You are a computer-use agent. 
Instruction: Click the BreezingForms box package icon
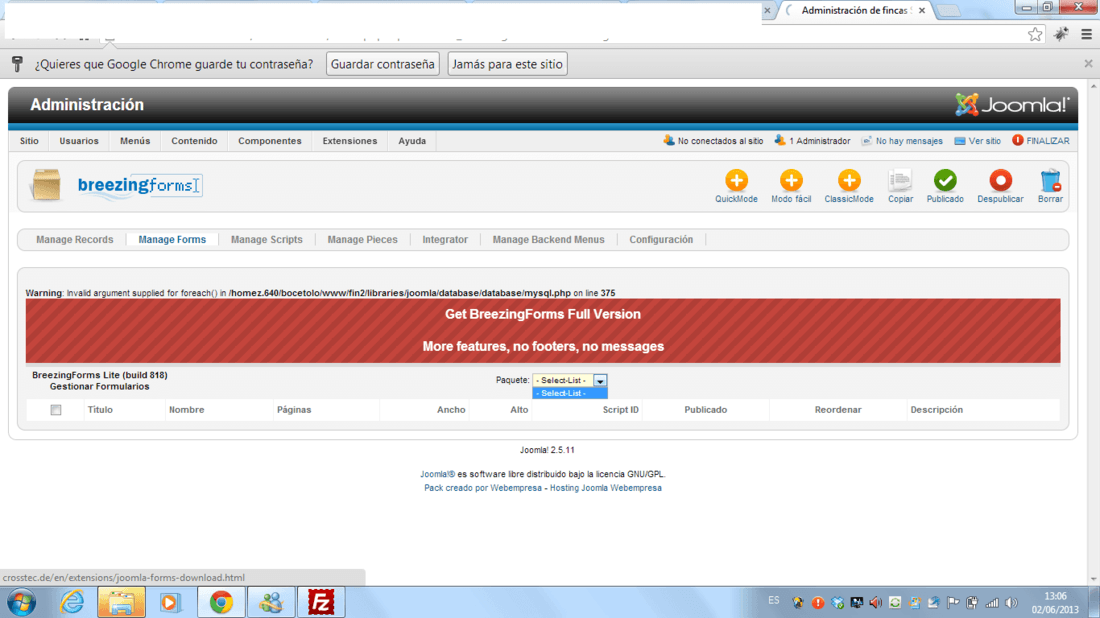point(46,185)
